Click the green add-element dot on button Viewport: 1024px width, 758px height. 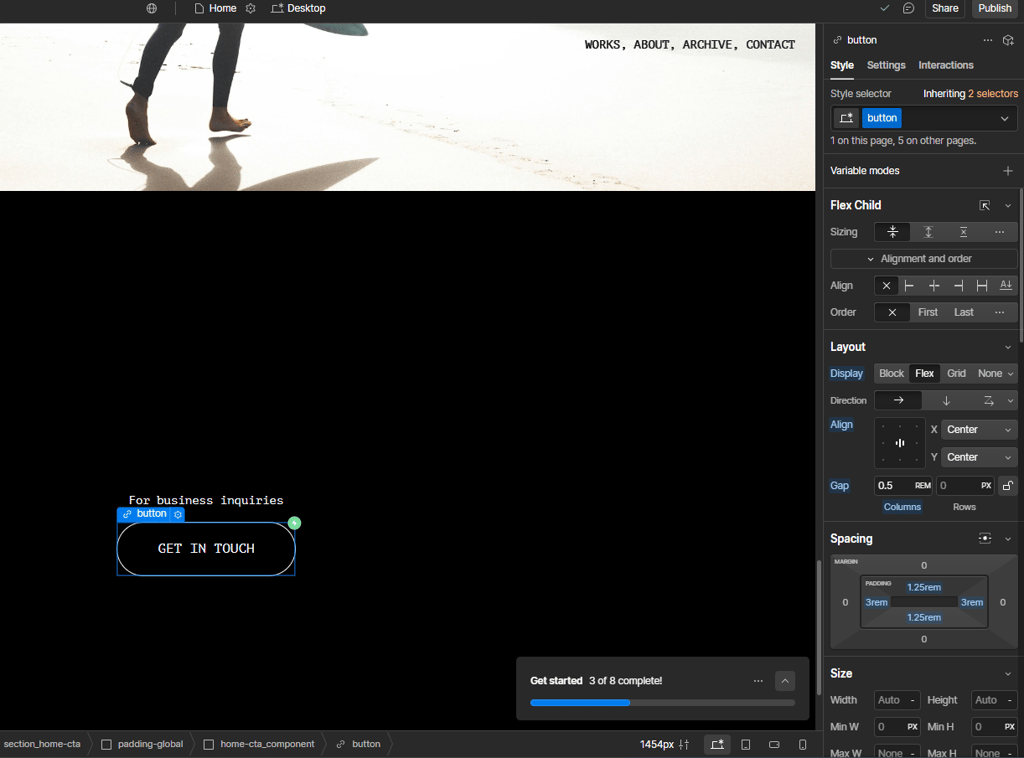pyautogui.click(x=295, y=524)
